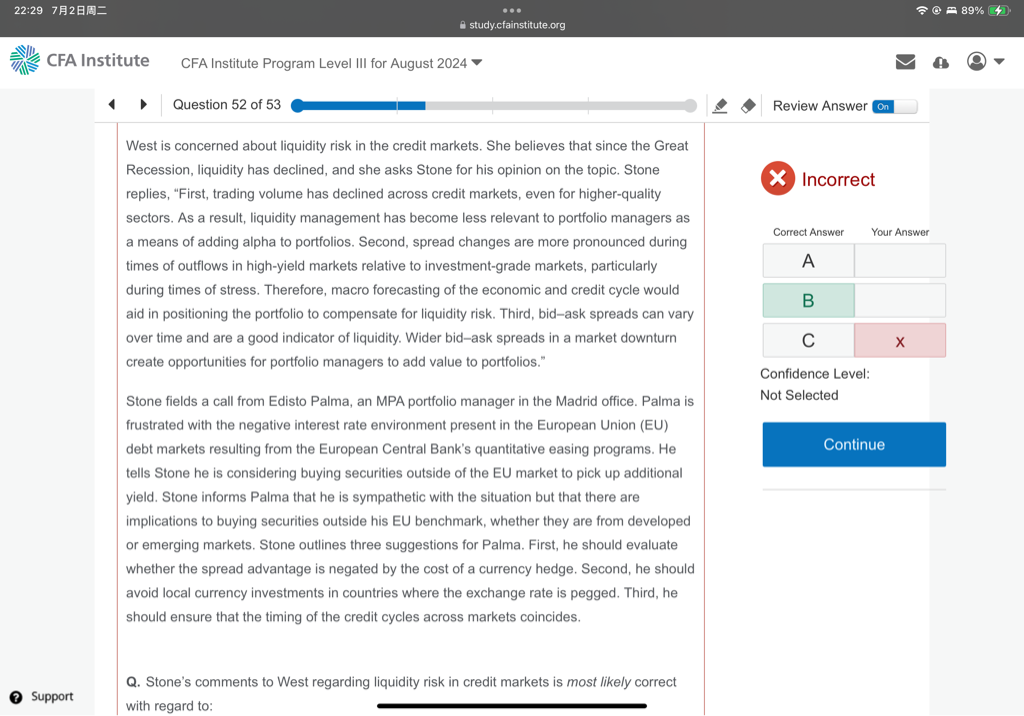The image size is (1024, 716).
Task: Click the red Incorrect X icon
Action: tap(778, 178)
